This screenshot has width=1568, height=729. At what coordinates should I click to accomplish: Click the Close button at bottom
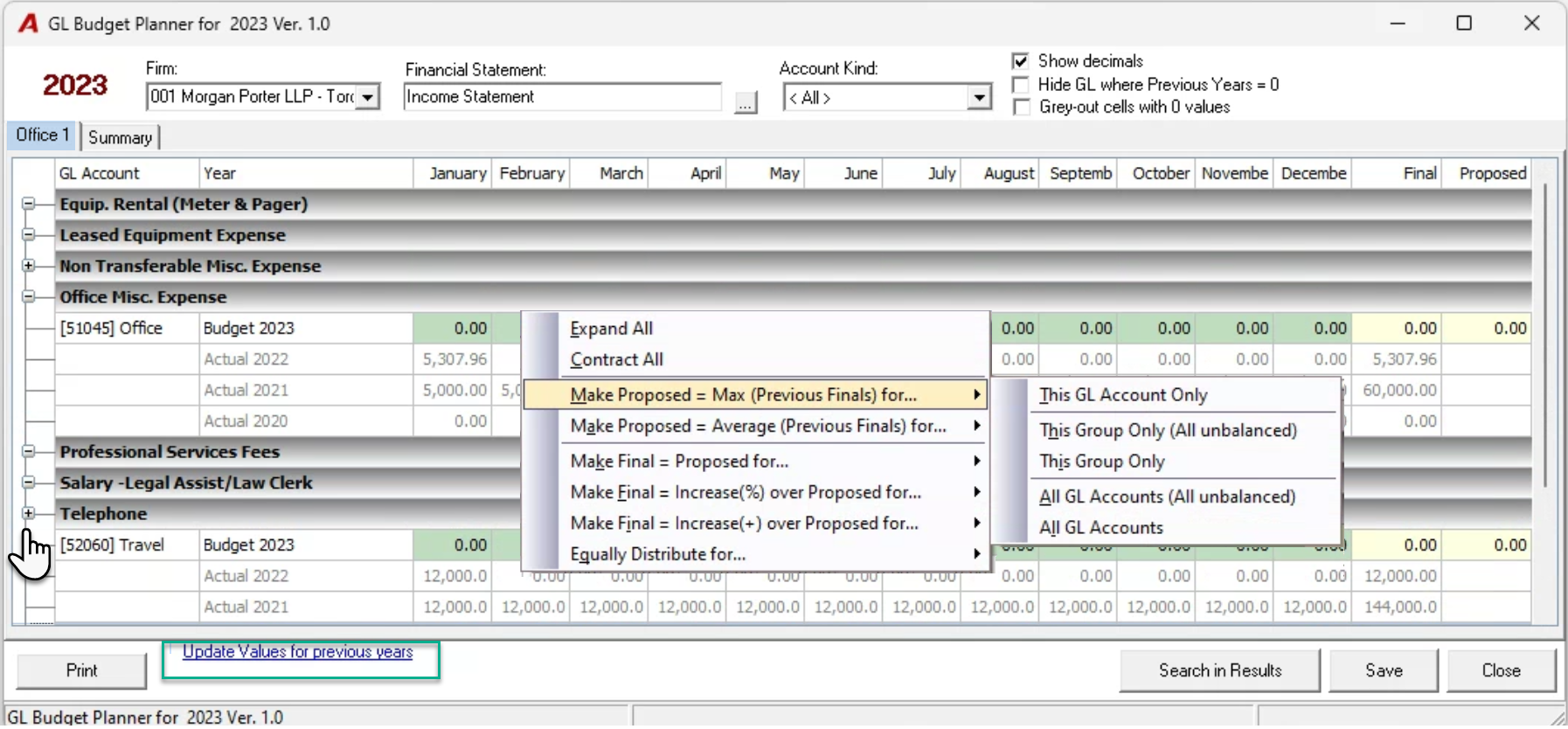pyautogui.click(x=1501, y=670)
